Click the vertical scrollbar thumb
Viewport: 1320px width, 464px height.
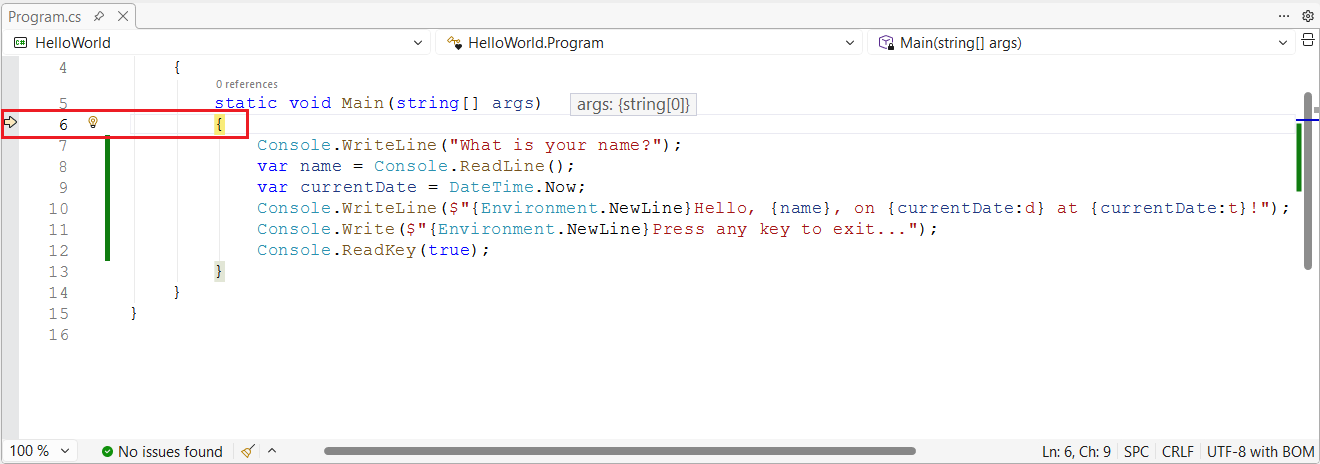[1307, 180]
